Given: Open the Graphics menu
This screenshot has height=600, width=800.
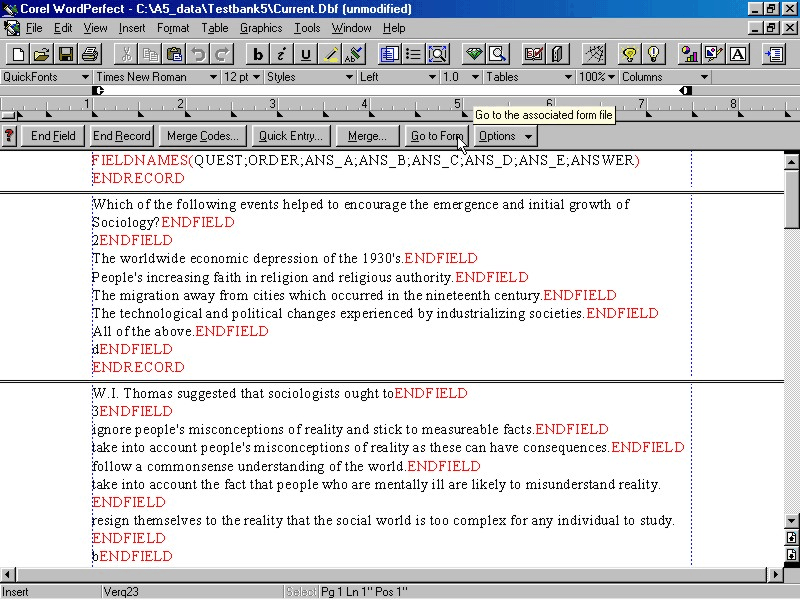Looking at the screenshot, I should tap(261, 28).
